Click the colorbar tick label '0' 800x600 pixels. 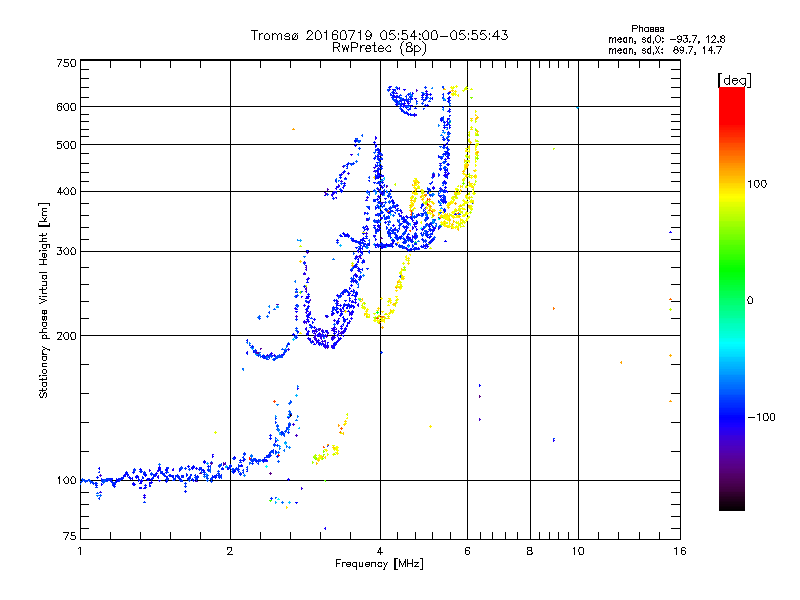pos(750,301)
